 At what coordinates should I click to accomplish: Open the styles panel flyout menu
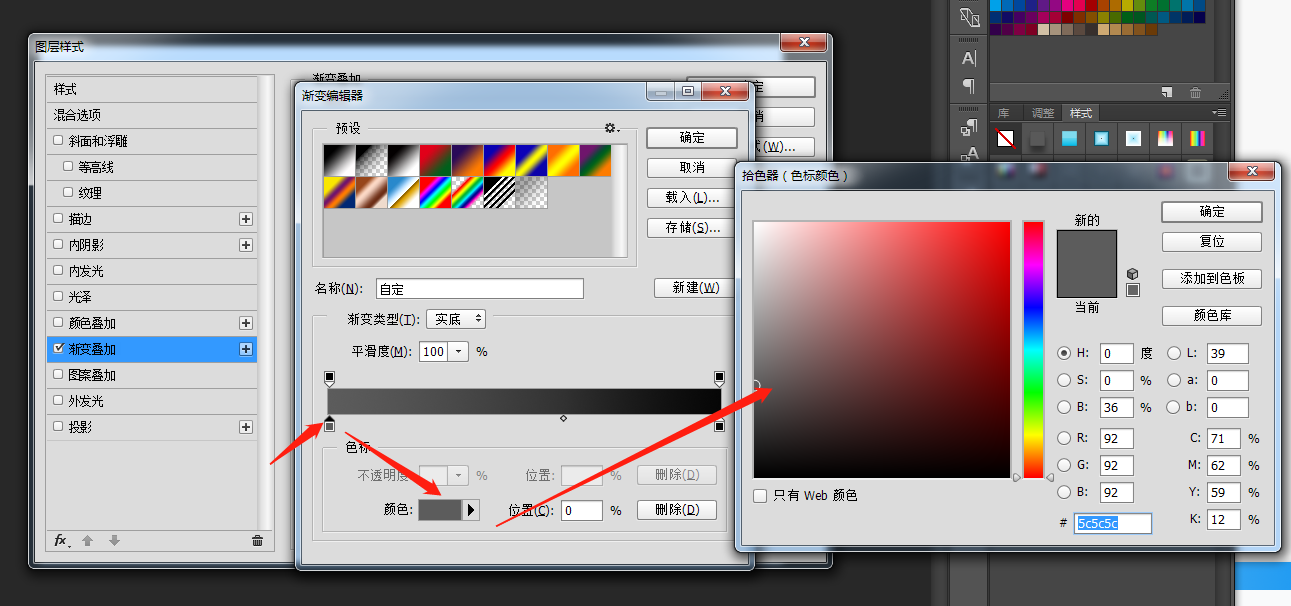[x=1218, y=113]
